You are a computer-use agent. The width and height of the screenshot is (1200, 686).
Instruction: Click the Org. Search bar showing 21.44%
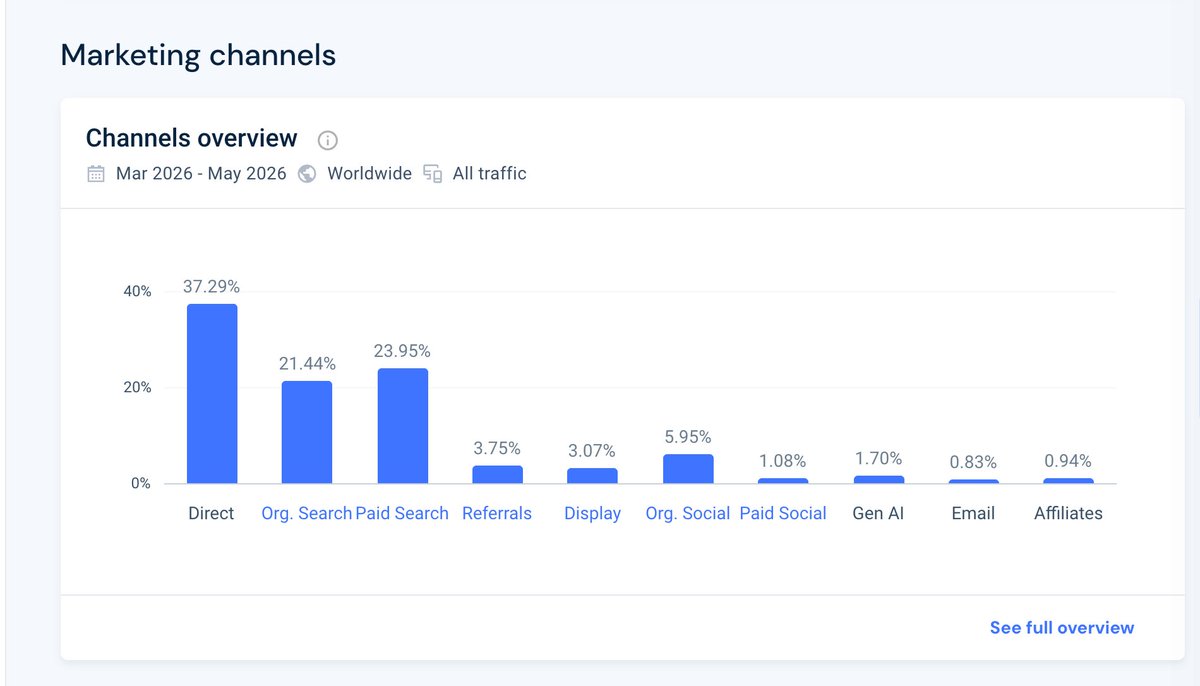pyautogui.click(x=307, y=432)
